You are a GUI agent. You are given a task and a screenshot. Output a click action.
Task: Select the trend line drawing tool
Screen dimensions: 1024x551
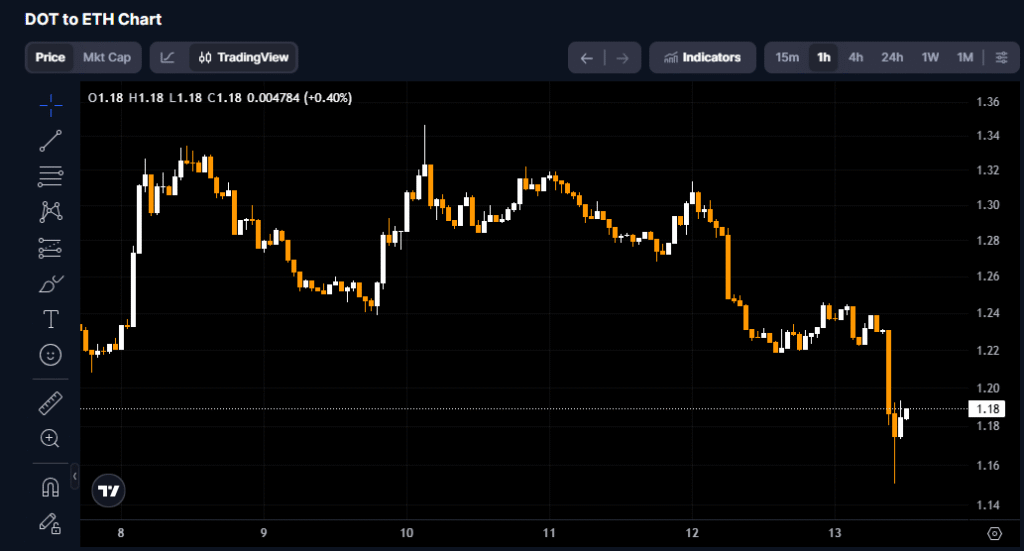coord(50,141)
